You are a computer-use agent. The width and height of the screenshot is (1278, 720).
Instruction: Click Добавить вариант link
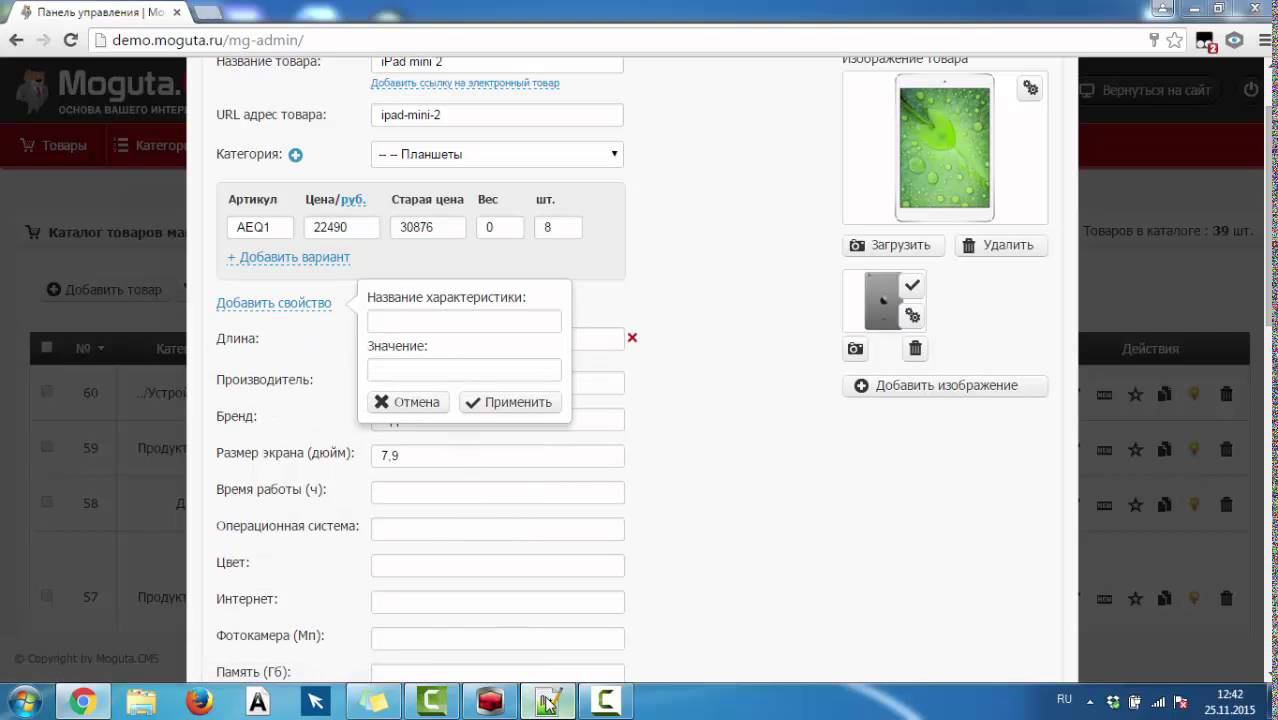288,257
